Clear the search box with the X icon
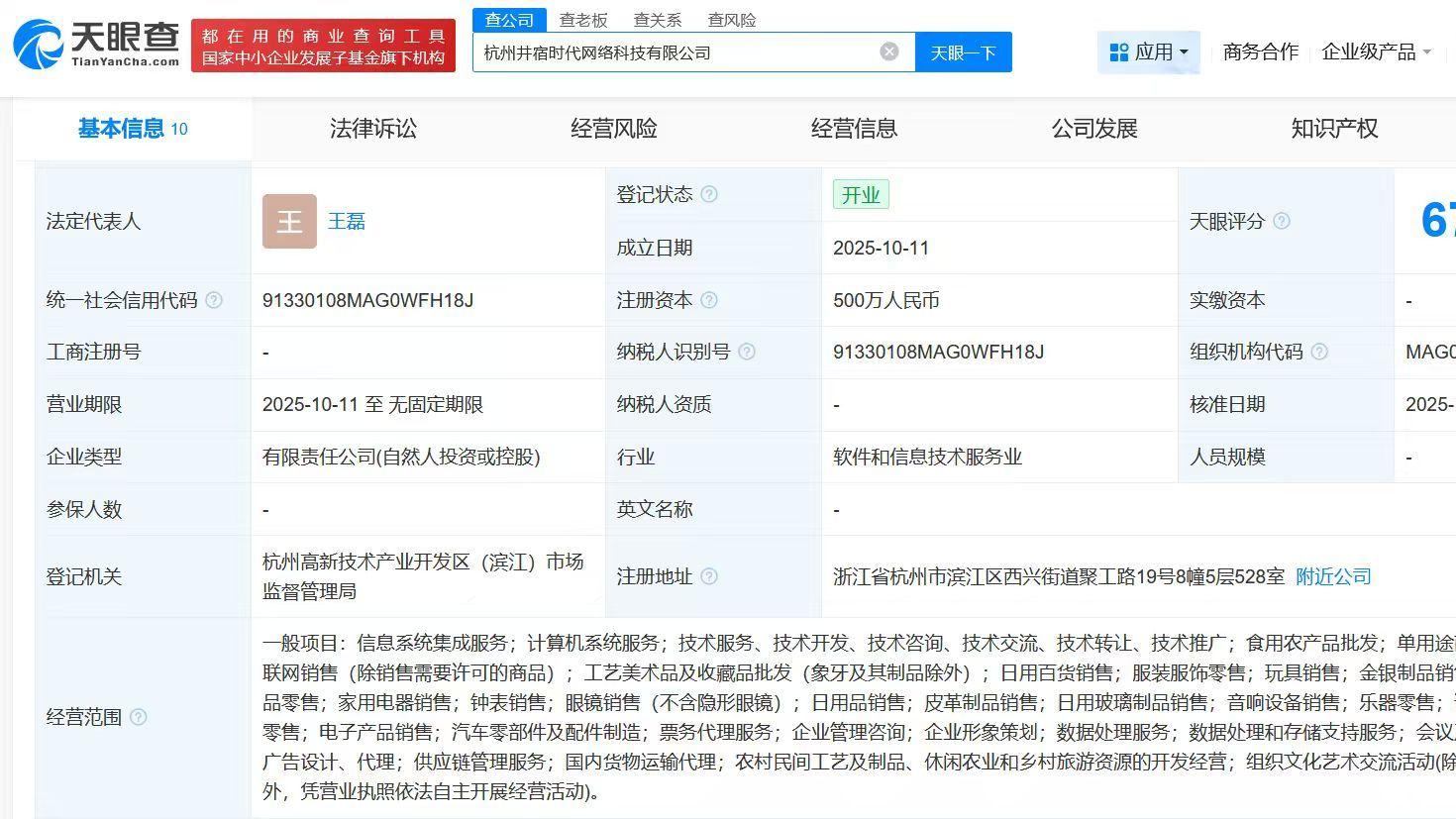1456x819 pixels. [889, 51]
